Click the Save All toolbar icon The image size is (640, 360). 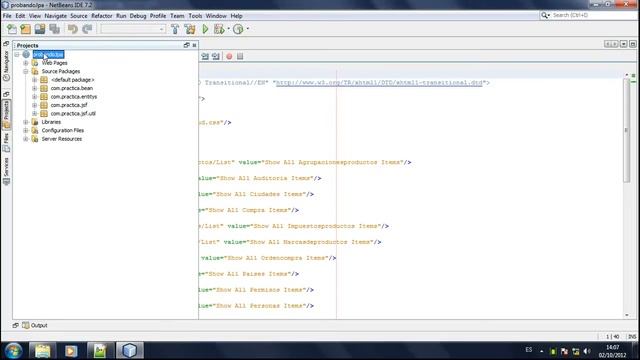point(54,29)
